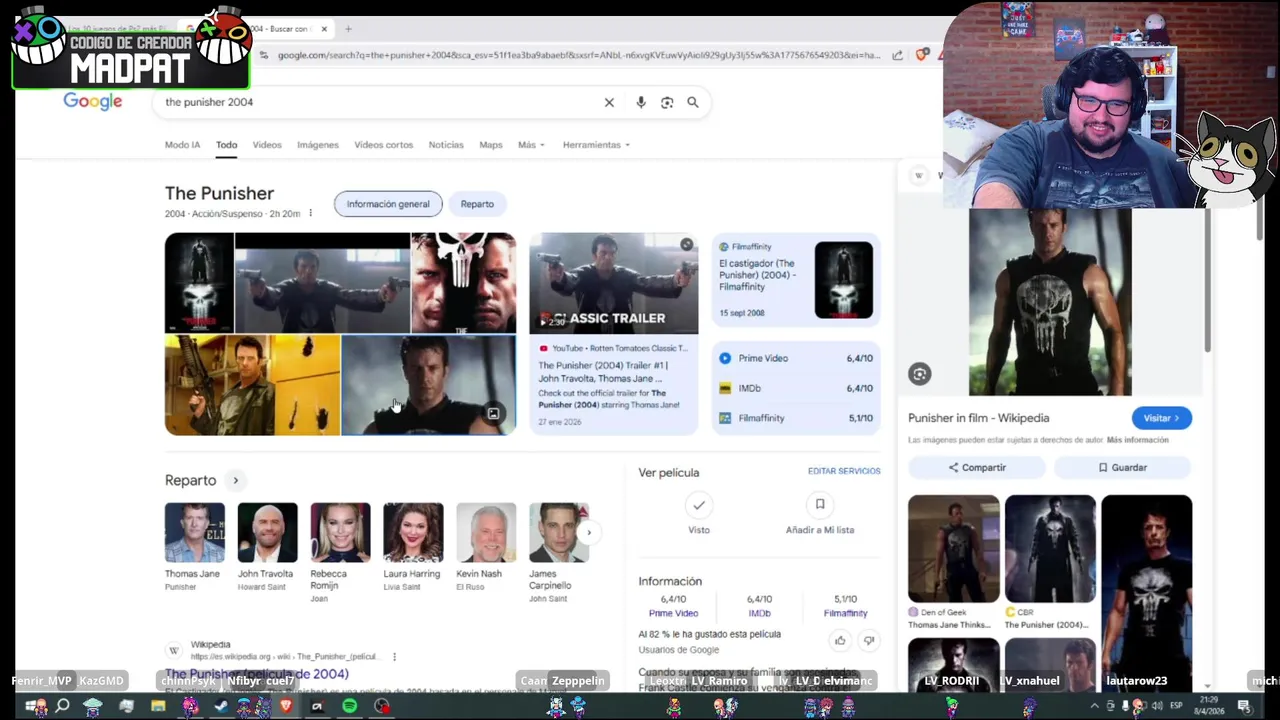Open three-dot menu next to Wikipedia result
1280x720 pixels.
pos(394,656)
